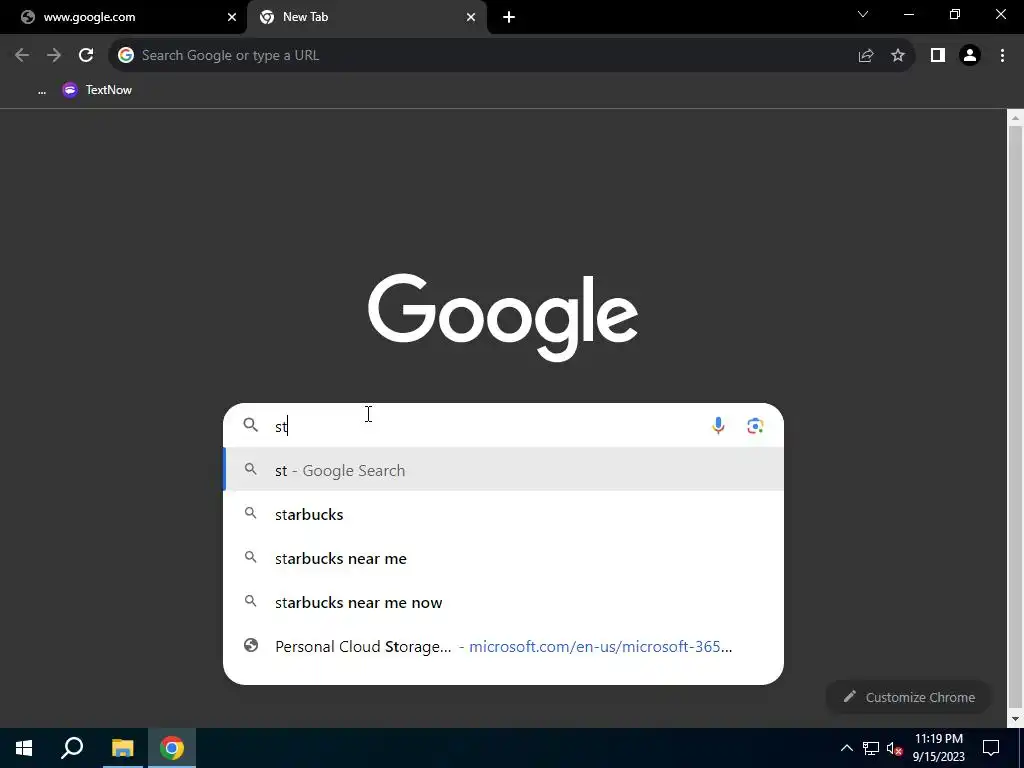Click Chrome icon in taskbar
This screenshot has width=1024, height=768.
pos(172,748)
